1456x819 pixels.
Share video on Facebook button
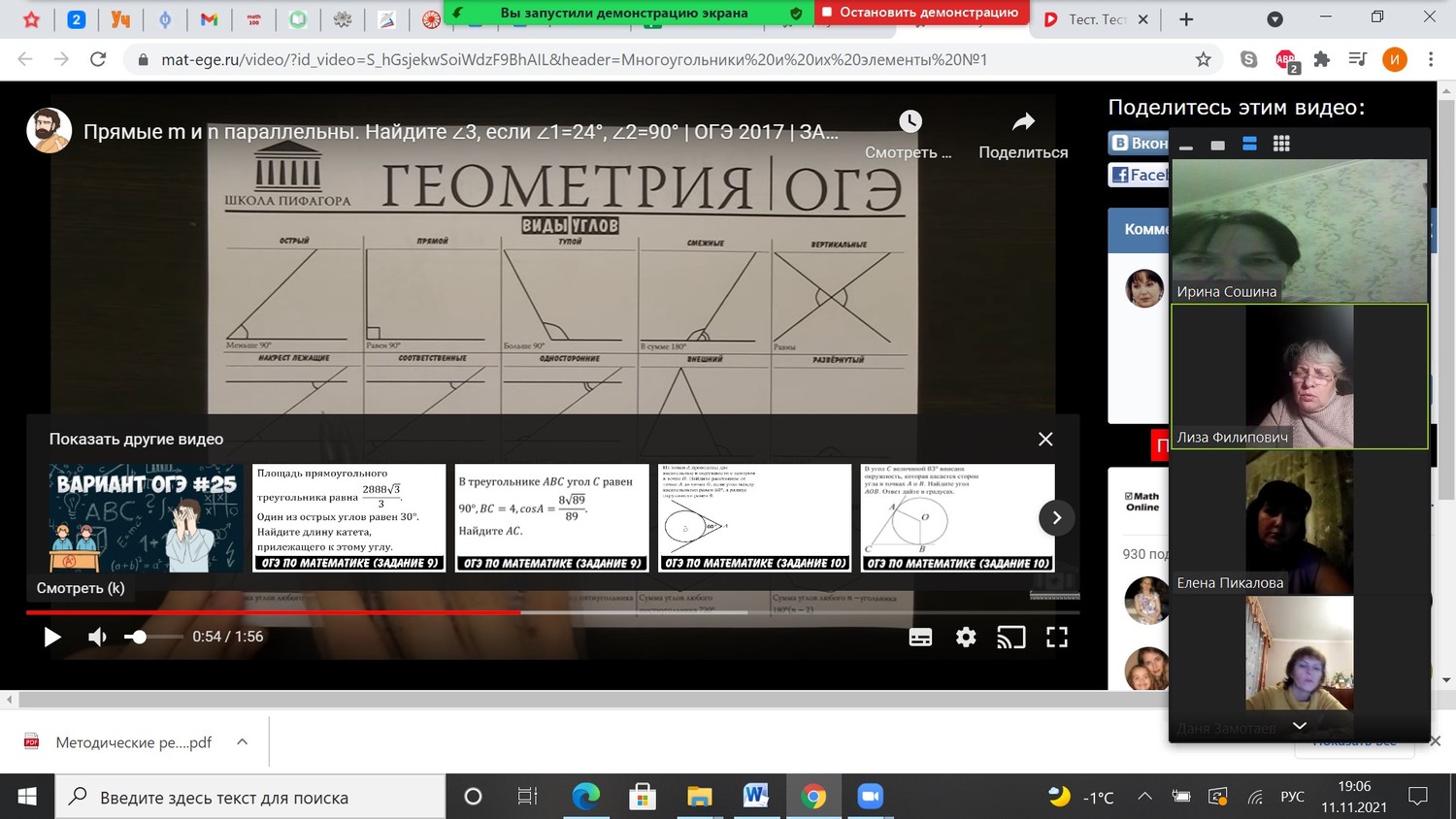1139,175
